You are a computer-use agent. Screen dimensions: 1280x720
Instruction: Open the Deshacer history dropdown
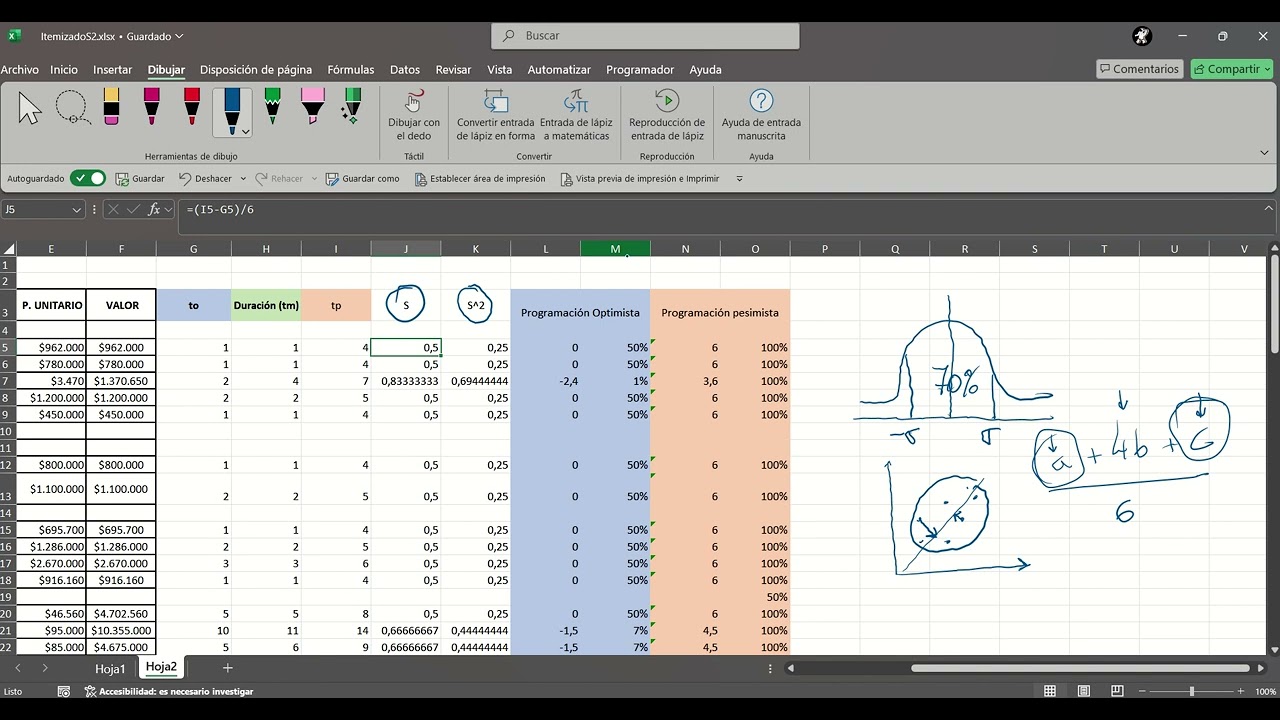242,179
